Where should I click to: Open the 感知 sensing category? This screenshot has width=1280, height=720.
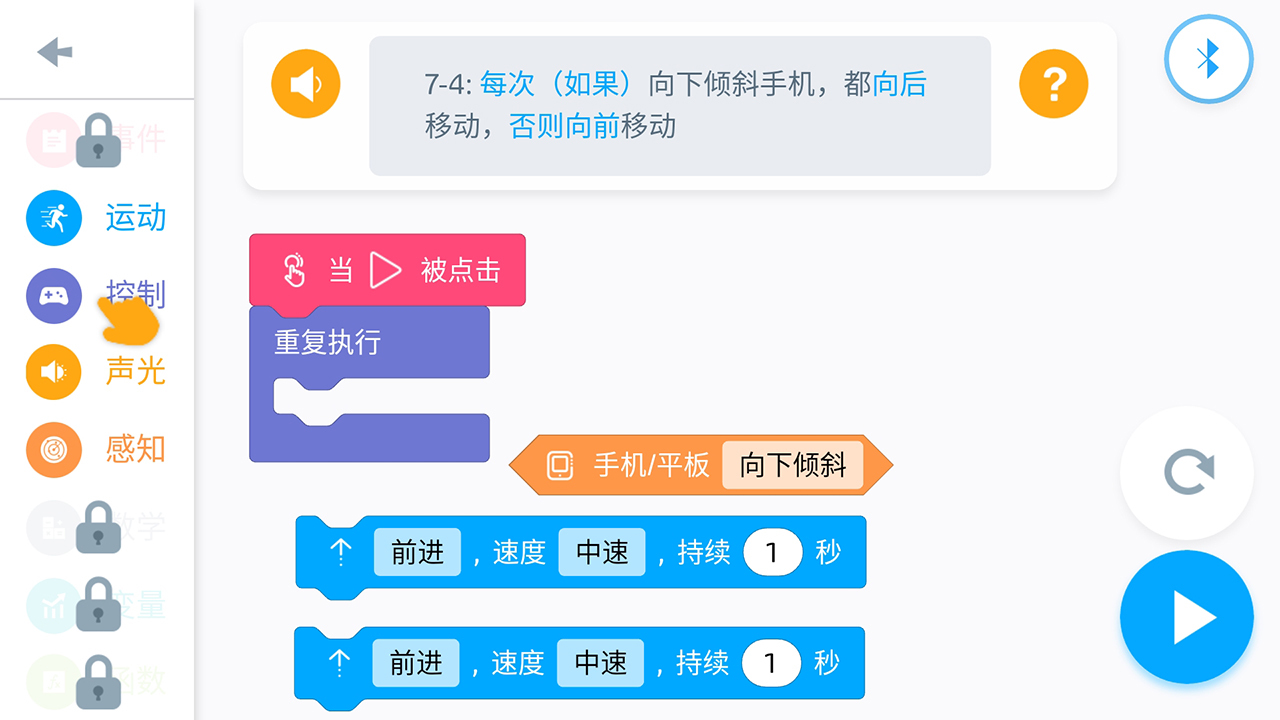pyautogui.click(x=54, y=450)
